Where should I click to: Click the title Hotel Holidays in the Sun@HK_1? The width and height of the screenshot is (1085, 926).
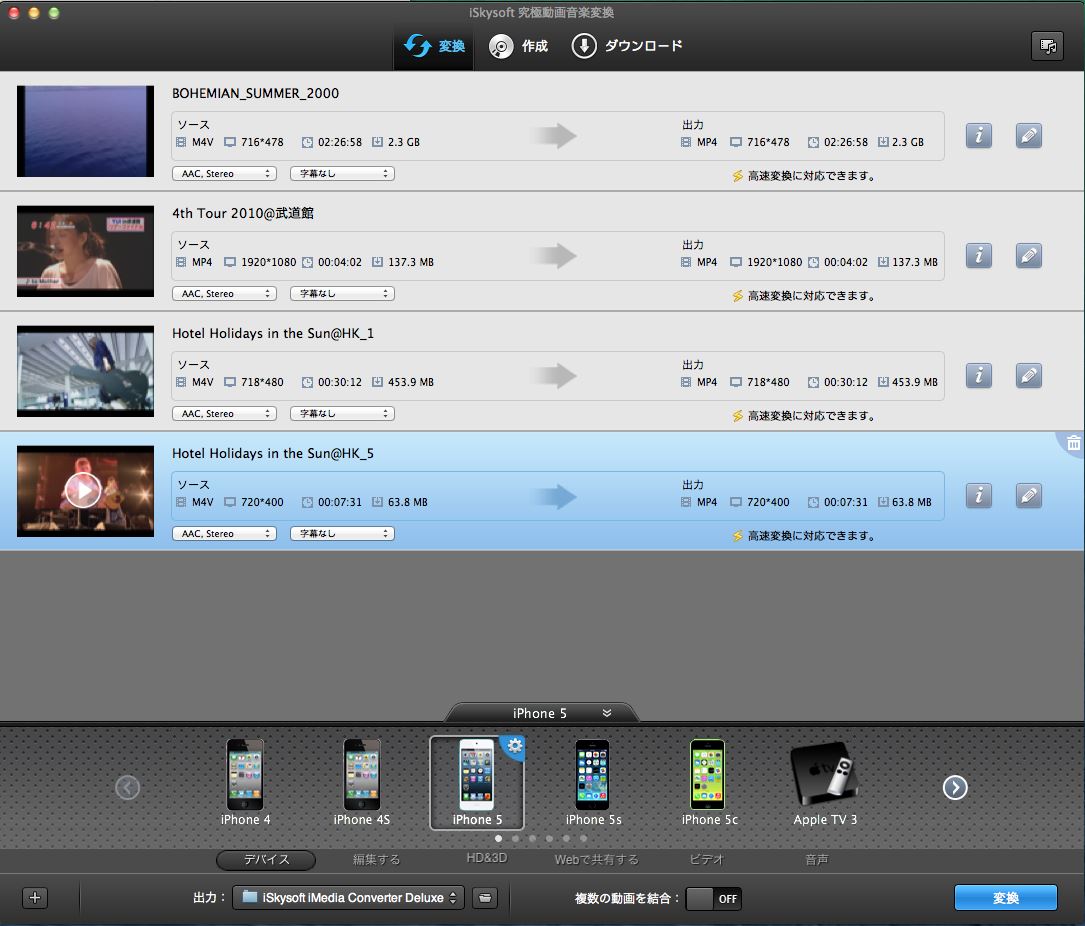click(273, 333)
